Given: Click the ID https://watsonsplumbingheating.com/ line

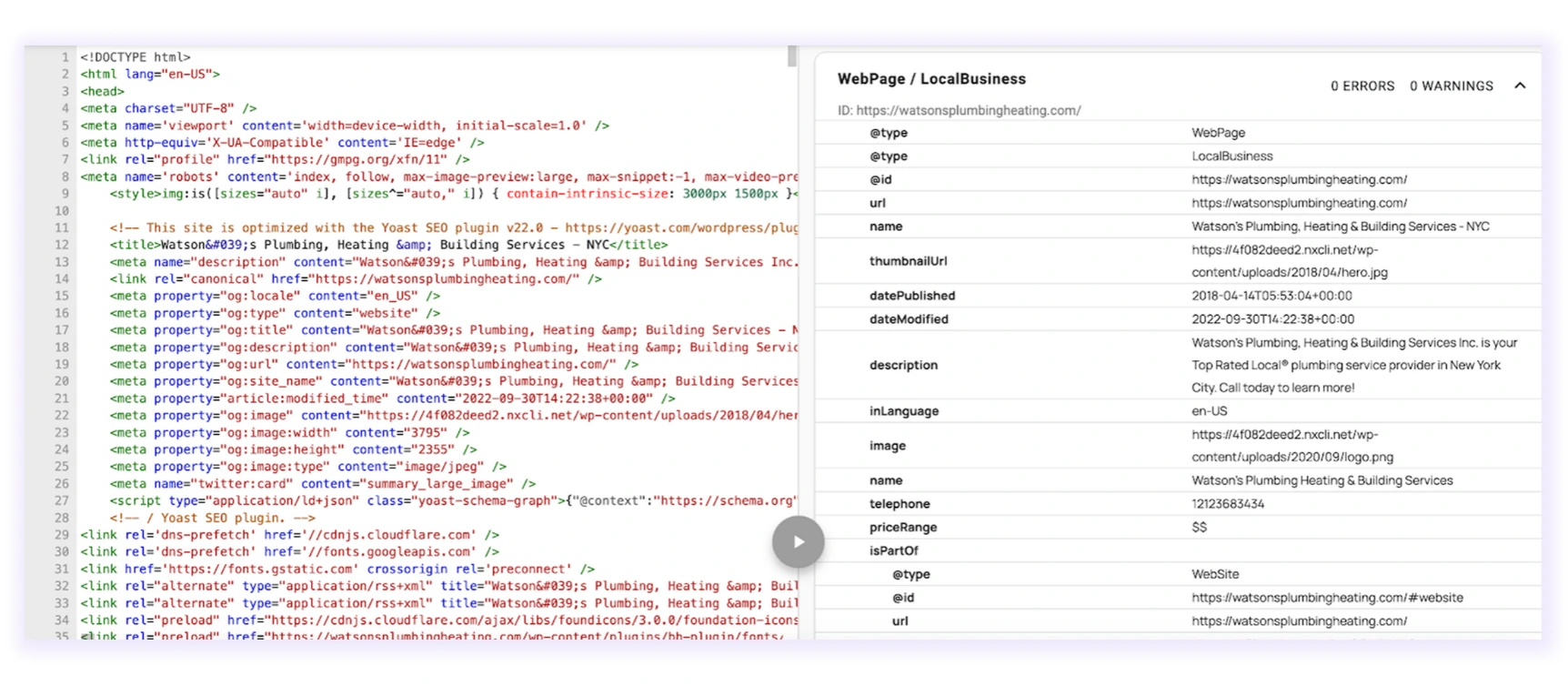Looking at the screenshot, I should click(x=959, y=110).
